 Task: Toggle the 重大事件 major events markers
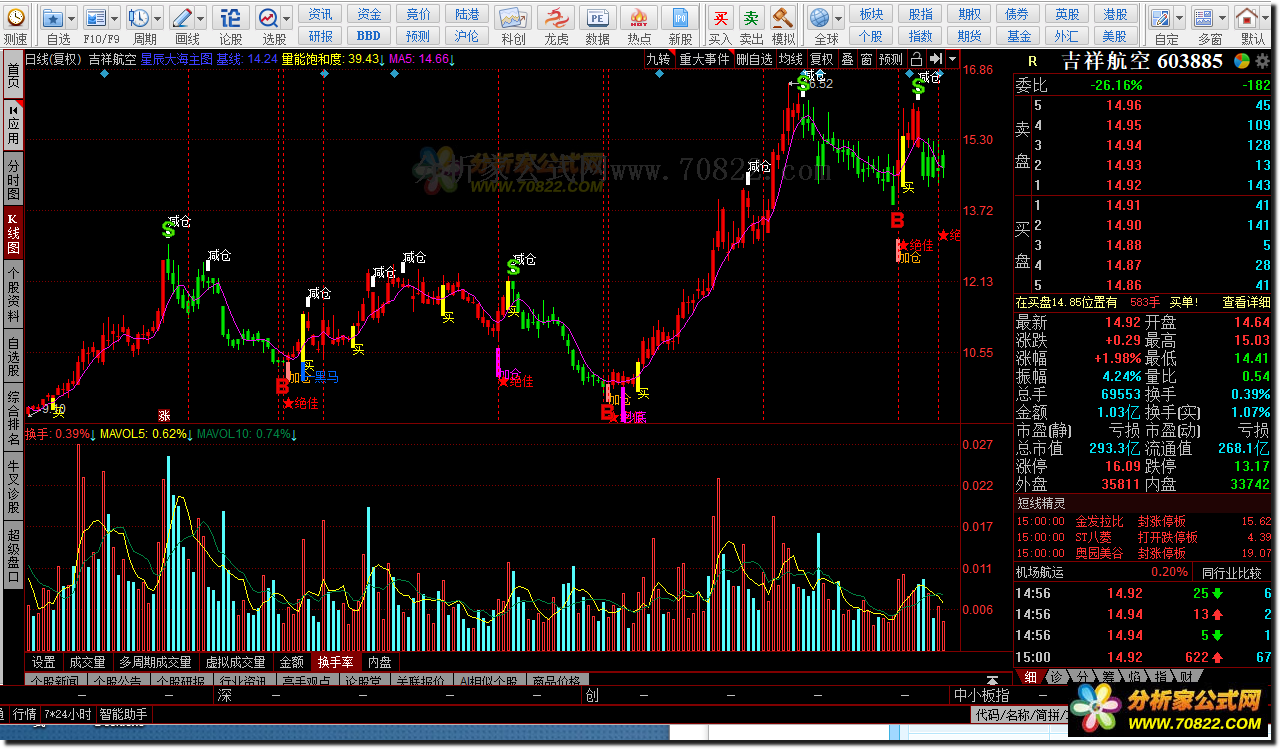(x=705, y=59)
